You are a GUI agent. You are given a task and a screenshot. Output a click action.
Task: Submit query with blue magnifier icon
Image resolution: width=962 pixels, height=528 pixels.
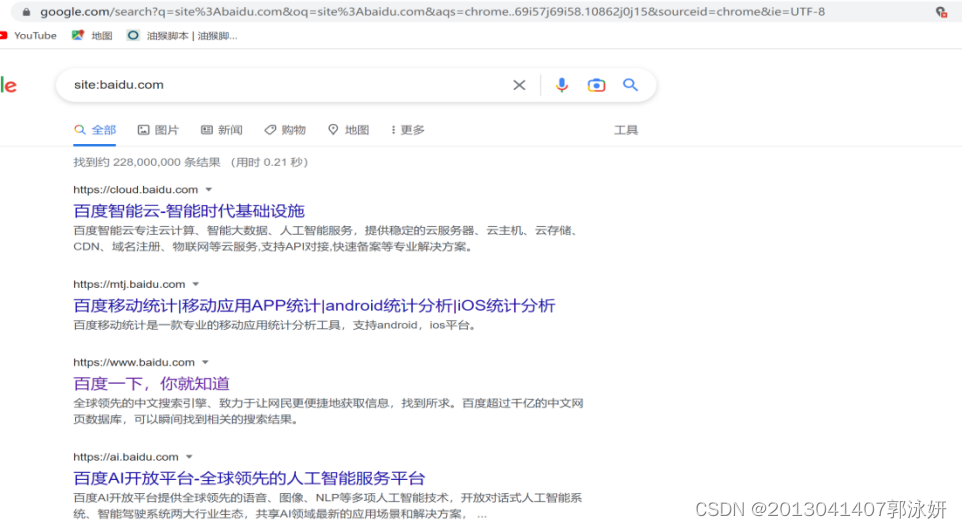(630, 85)
